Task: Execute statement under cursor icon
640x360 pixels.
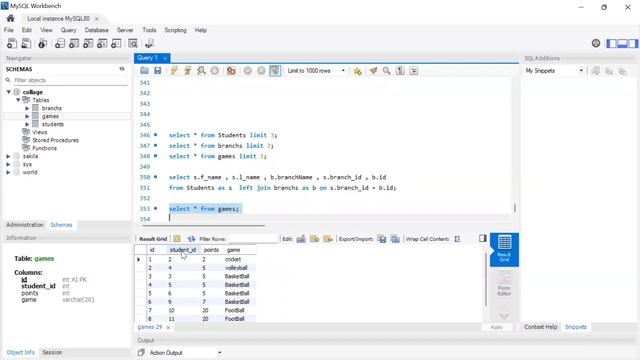Action: (x=187, y=71)
